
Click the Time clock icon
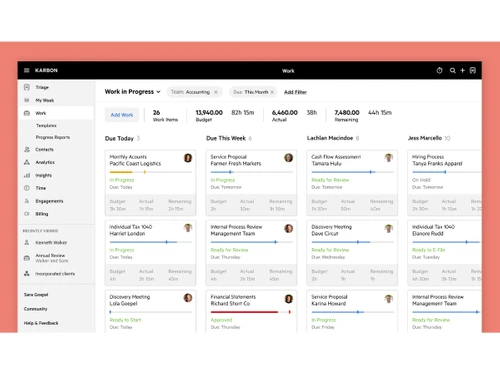tap(27, 188)
